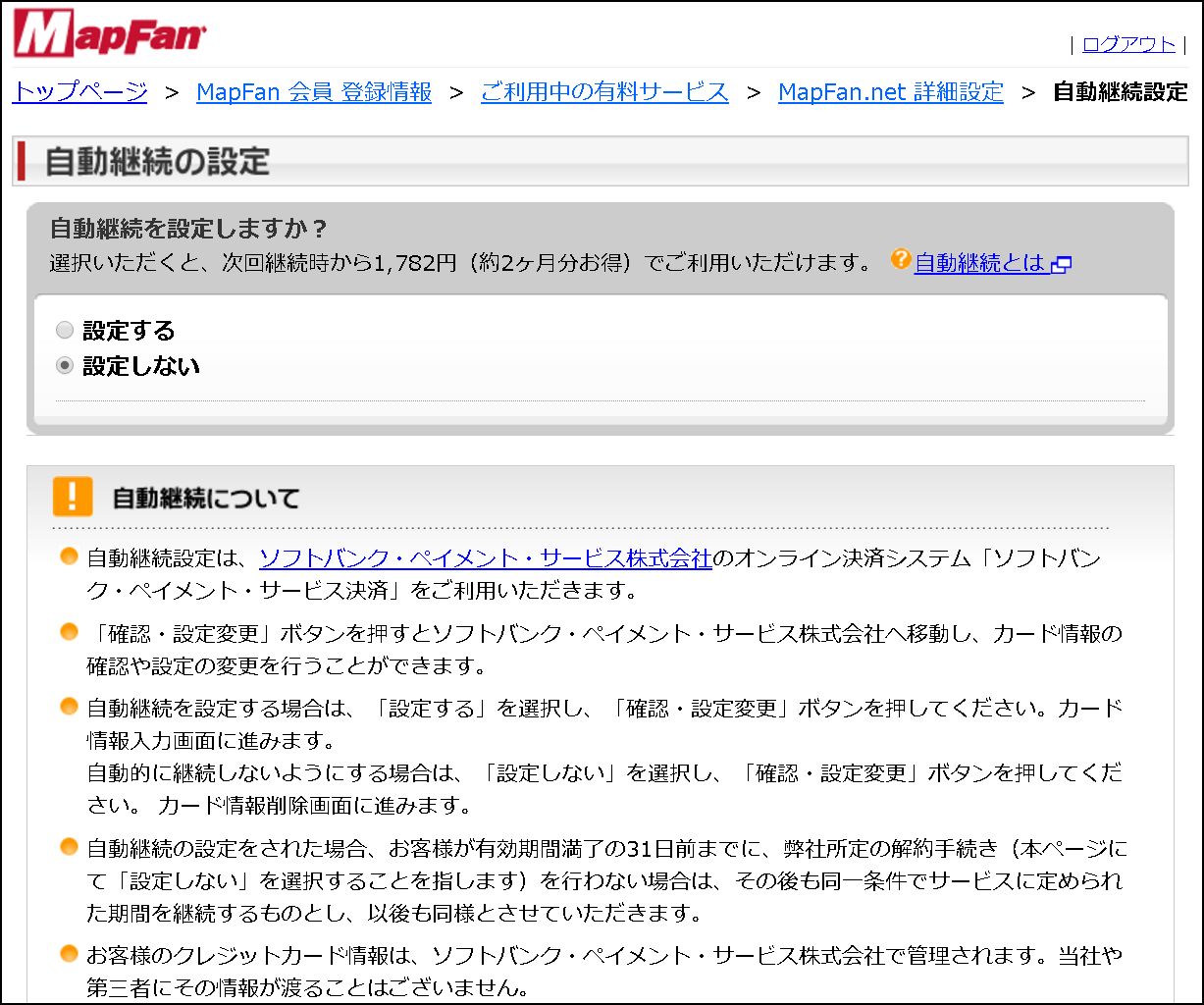This screenshot has height=1005, width=1204.
Task: Click the 自動継続について heading text
Action: (206, 498)
